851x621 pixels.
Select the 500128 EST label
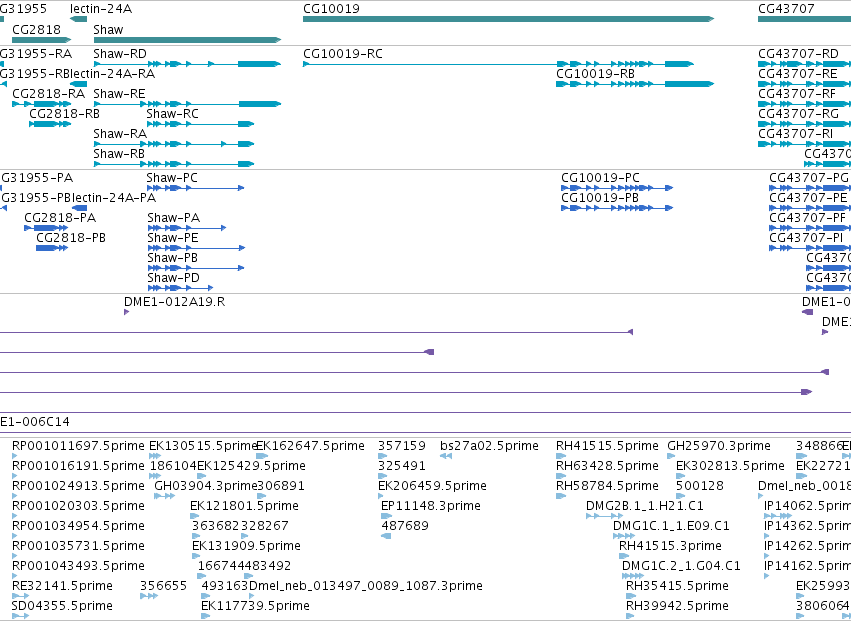[x=700, y=487]
